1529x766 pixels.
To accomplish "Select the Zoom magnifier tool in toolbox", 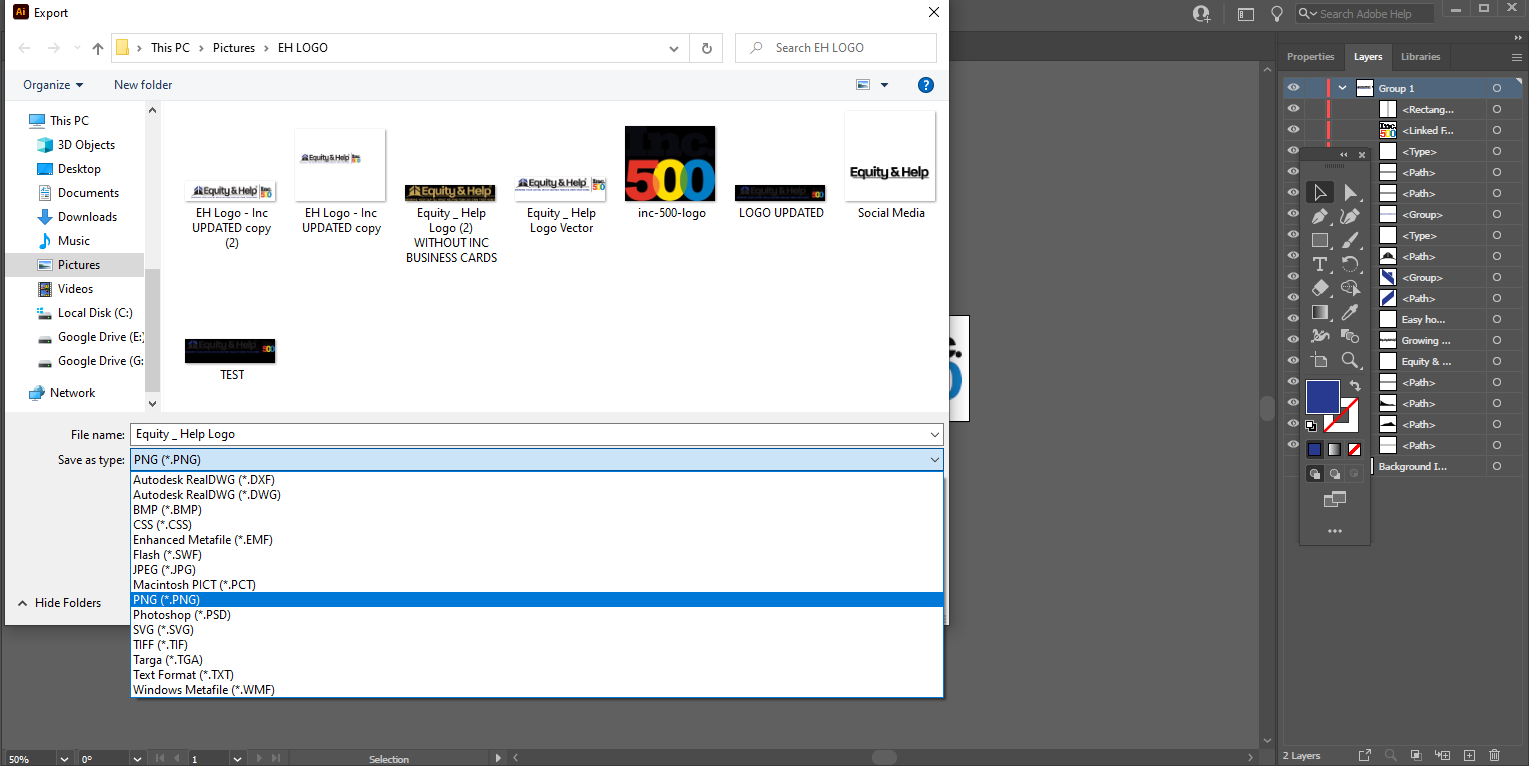I will tap(1350, 360).
